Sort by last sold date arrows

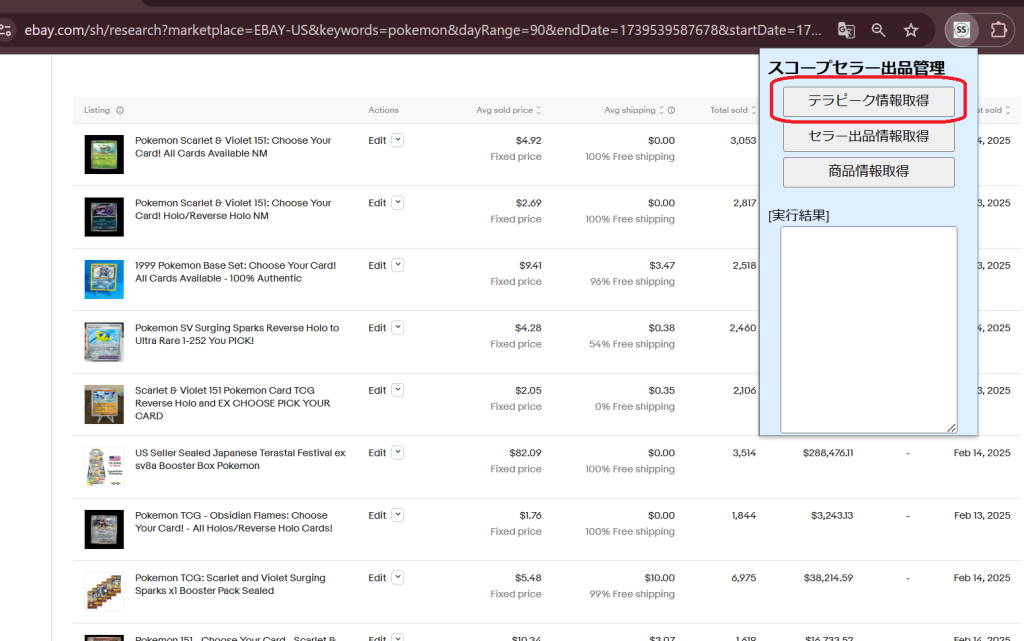click(x=1008, y=110)
